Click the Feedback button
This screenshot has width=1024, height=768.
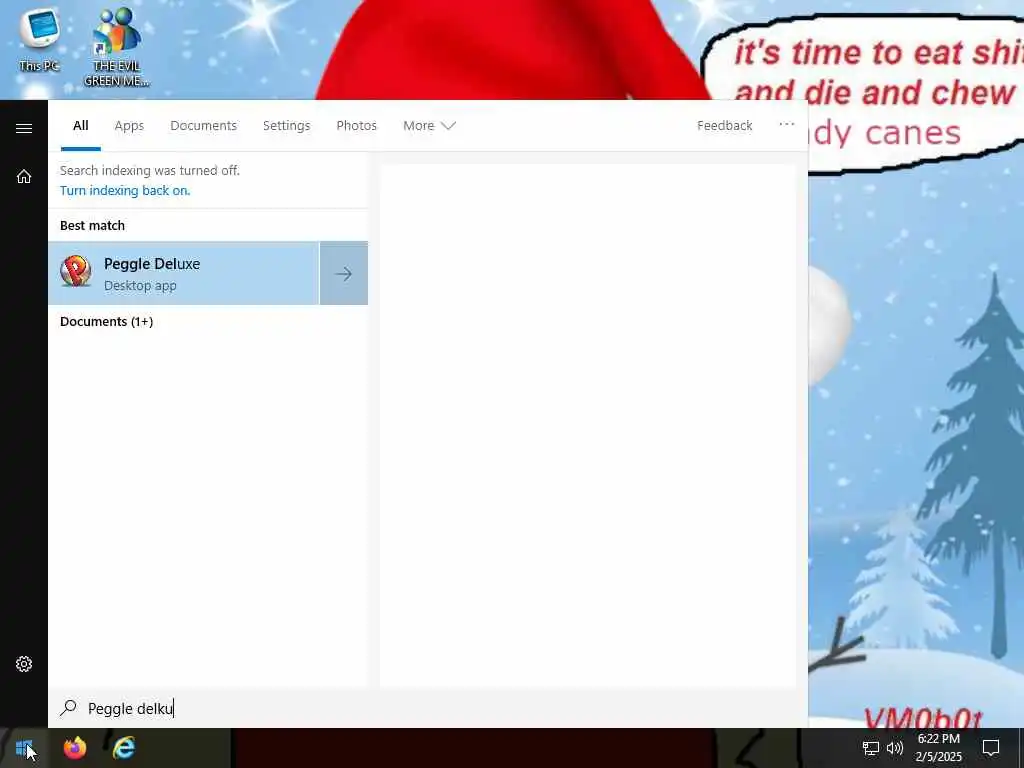[724, 125]
